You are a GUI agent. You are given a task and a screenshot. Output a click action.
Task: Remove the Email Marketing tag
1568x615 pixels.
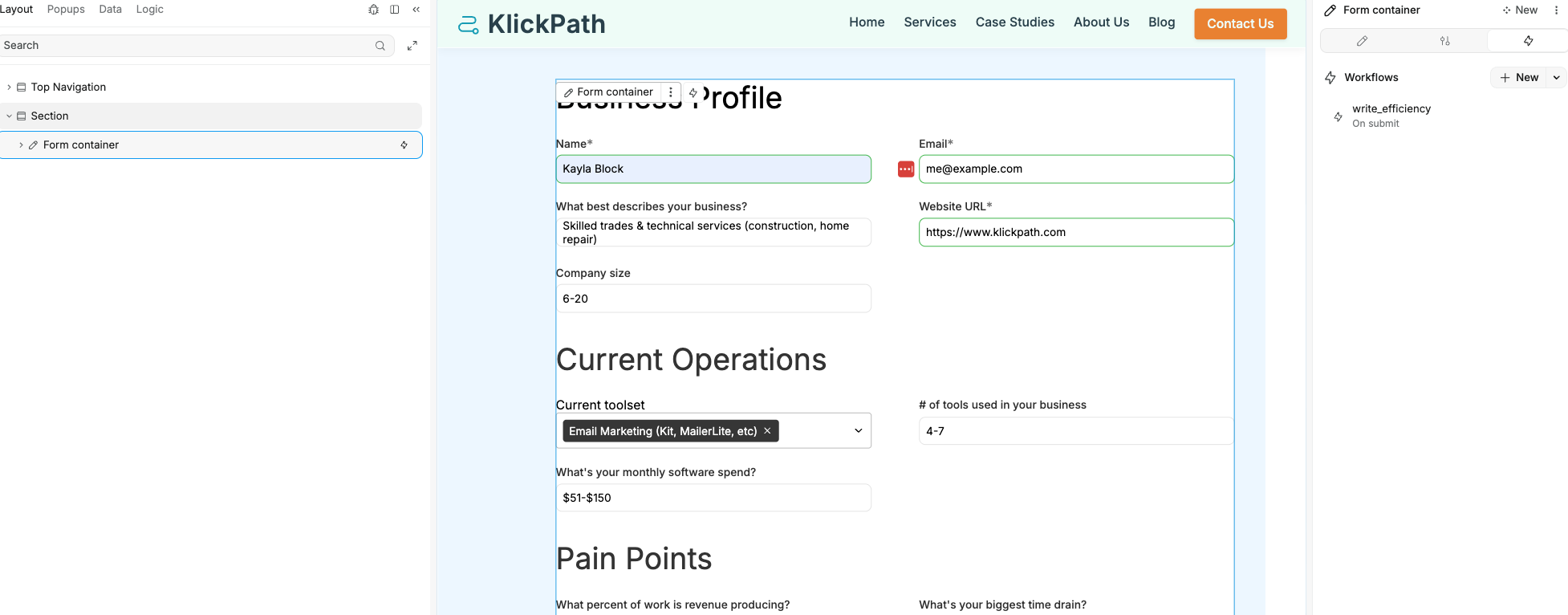768,431
